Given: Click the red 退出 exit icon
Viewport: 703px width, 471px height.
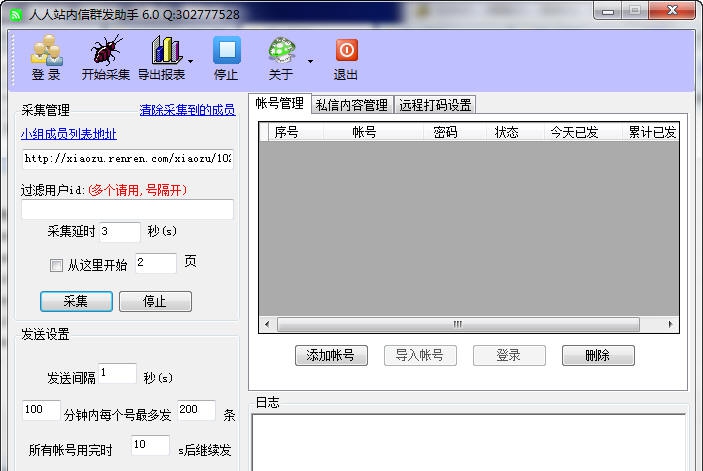Looking at the screenshot, I should pos(346,57).
